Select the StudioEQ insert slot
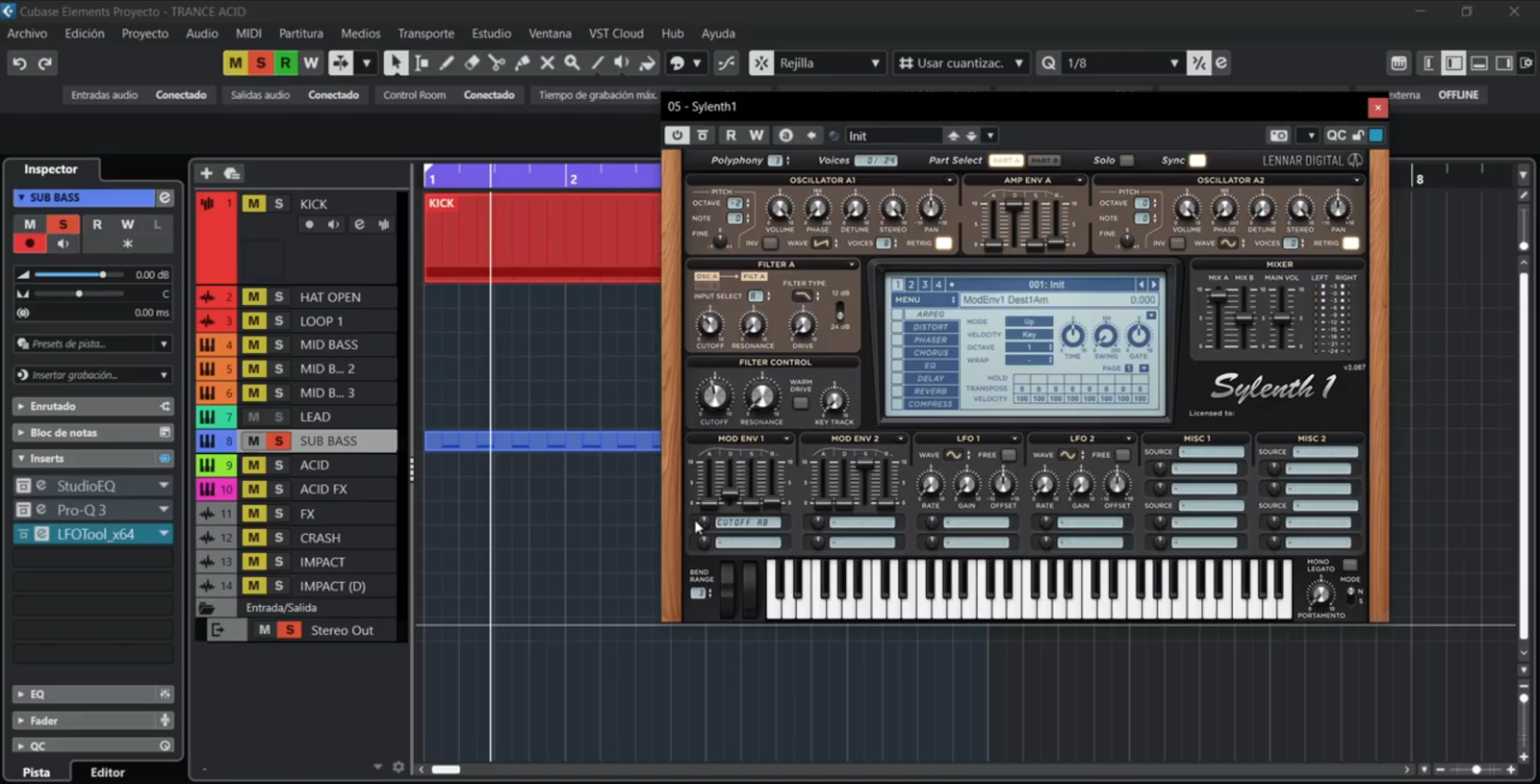This screenshot has height=784, width=1540. pyautogui.click(x=87, y=486)
